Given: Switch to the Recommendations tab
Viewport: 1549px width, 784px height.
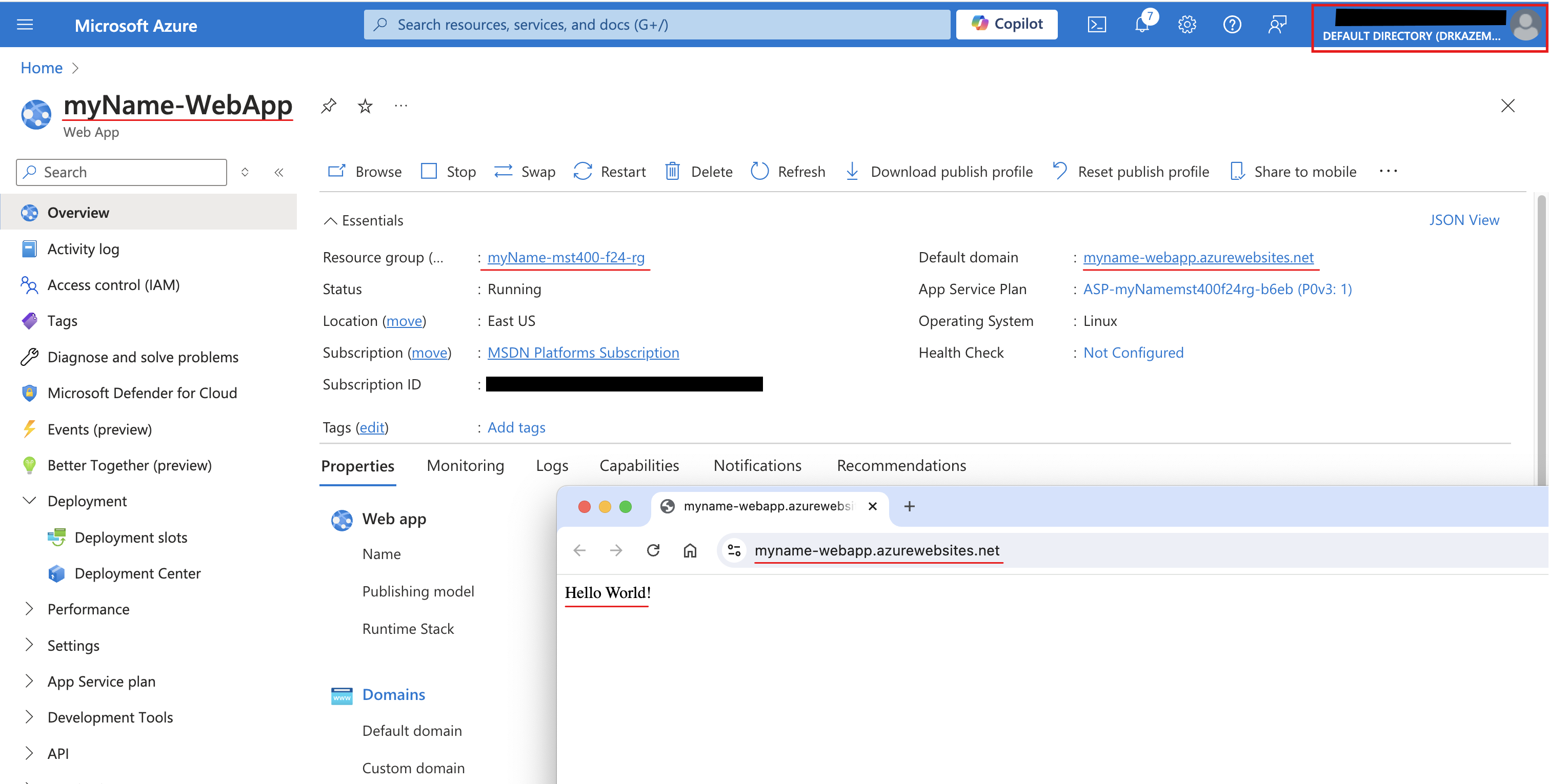Looking at the screenshot, I should (901, 466).
